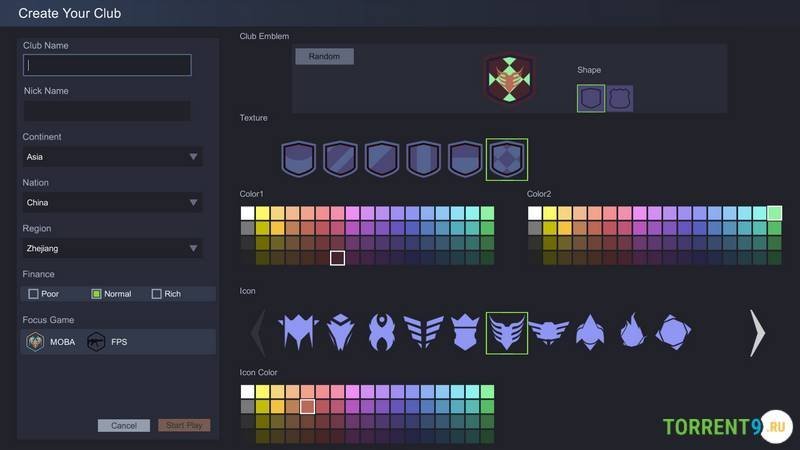Select the flame-shaped club icon

[x=632, y=332]
